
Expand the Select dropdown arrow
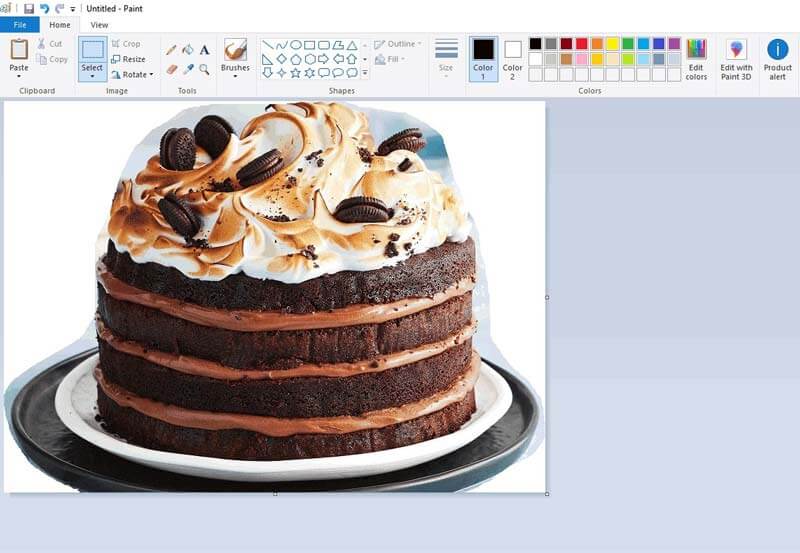[92, 77]
